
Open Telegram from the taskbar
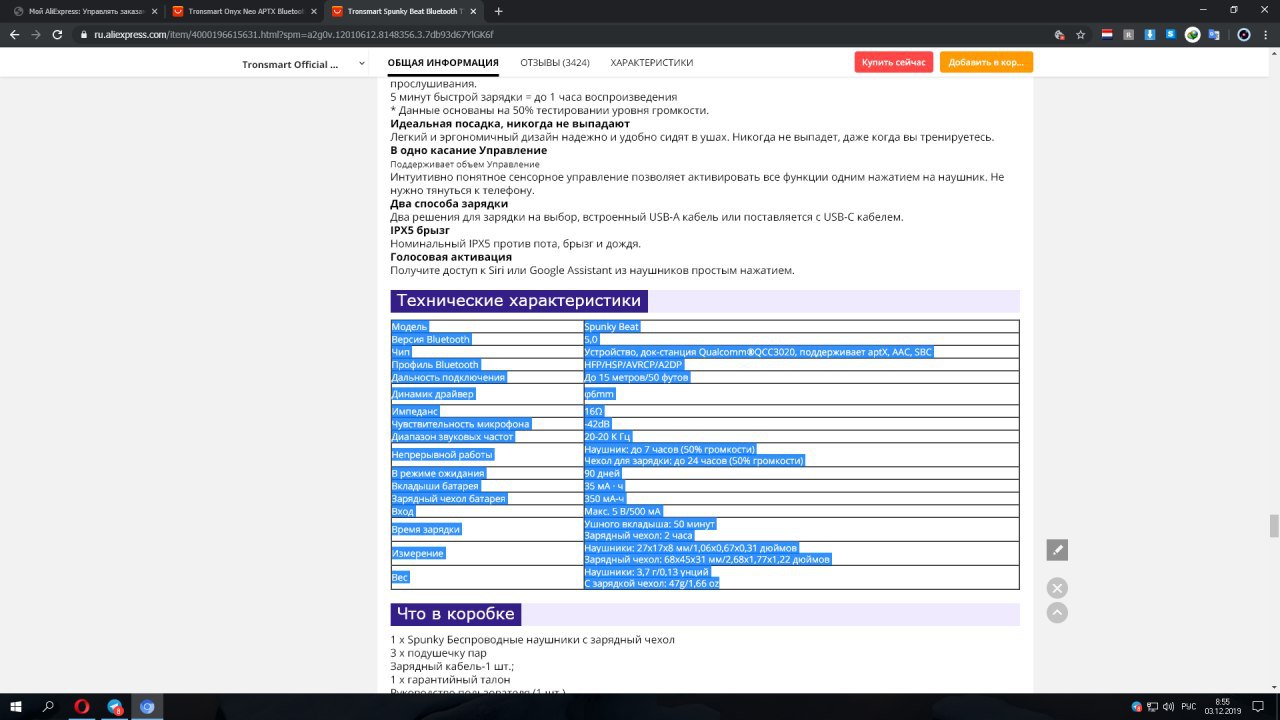click(114, 706)
